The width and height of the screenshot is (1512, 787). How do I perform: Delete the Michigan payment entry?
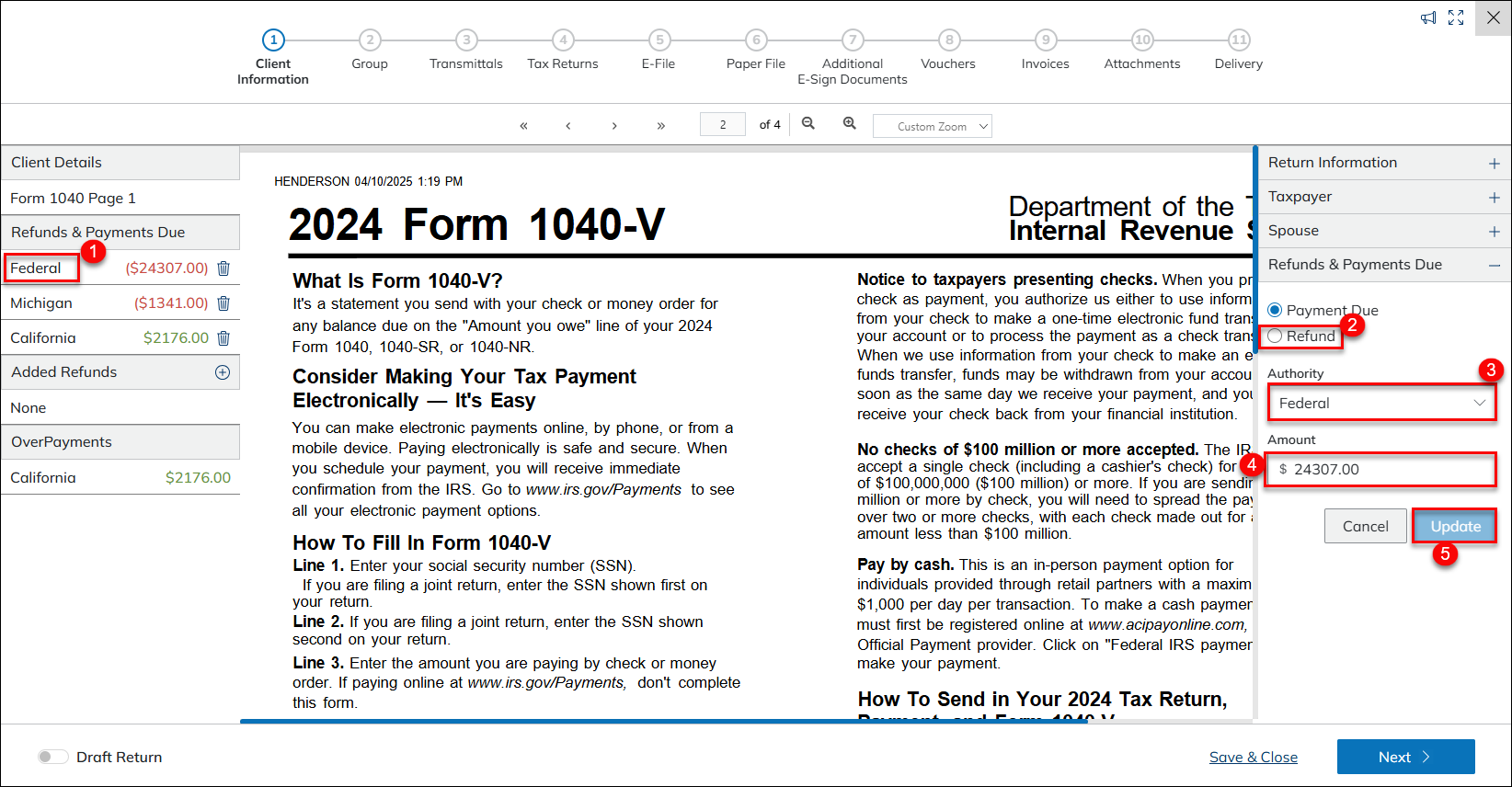pos(223,303)
